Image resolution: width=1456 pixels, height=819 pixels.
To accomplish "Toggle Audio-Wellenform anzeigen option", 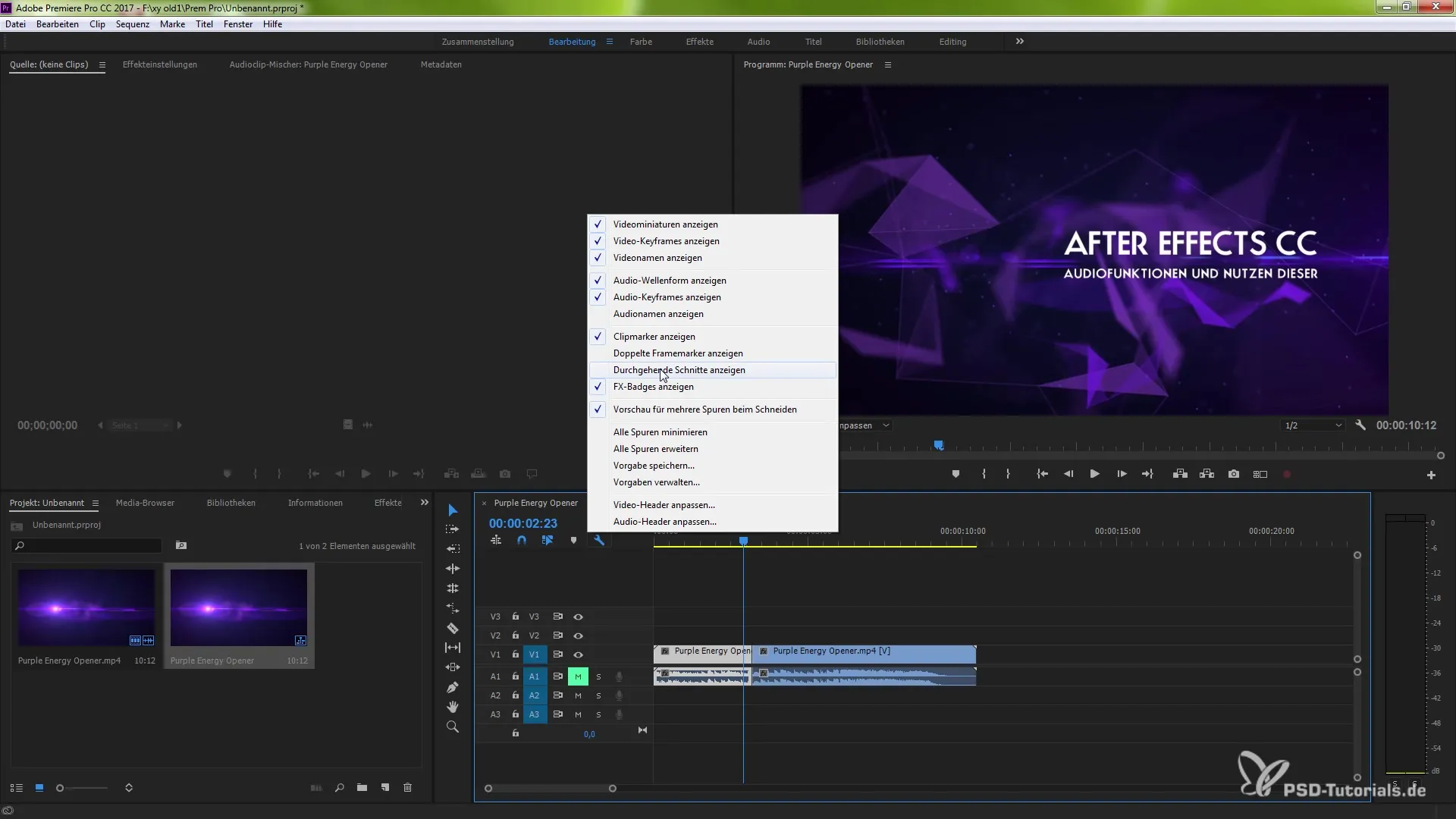I will [x=713, y=281].
